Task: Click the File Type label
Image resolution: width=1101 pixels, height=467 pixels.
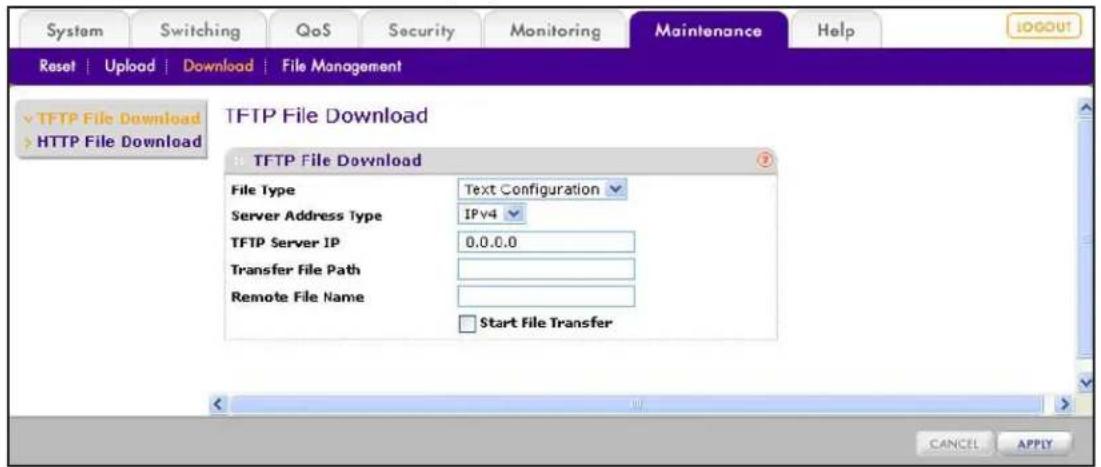Action: (263, 190)
